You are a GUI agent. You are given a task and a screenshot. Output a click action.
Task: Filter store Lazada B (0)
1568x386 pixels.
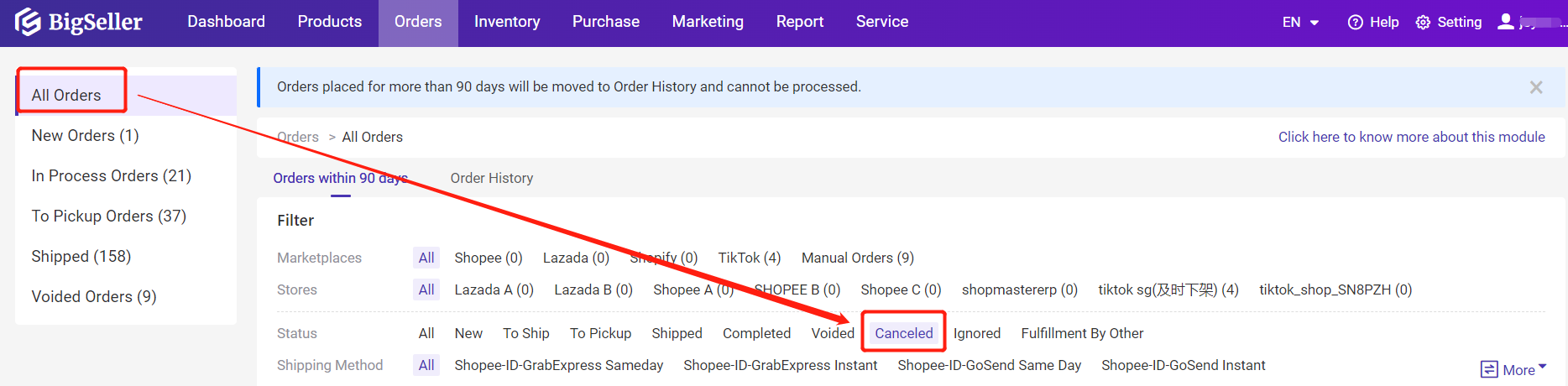593,289
